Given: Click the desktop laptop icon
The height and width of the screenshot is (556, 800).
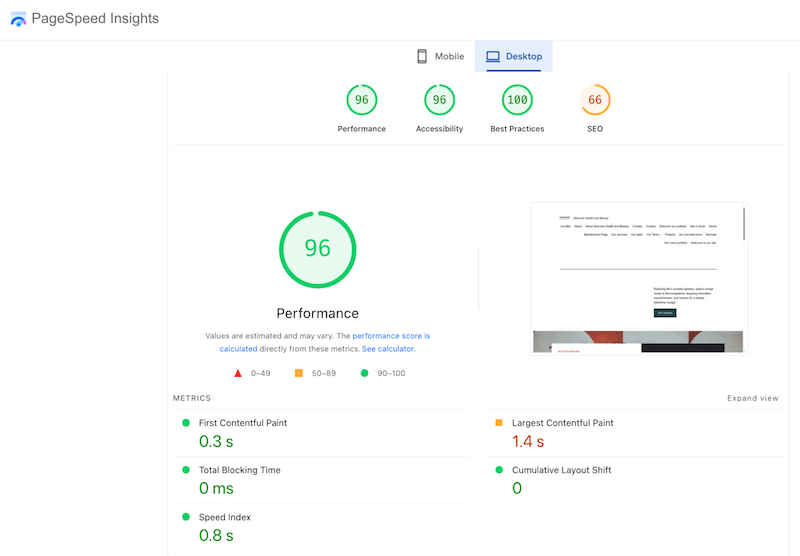Looking at the screenshot, I should (493, 56).
